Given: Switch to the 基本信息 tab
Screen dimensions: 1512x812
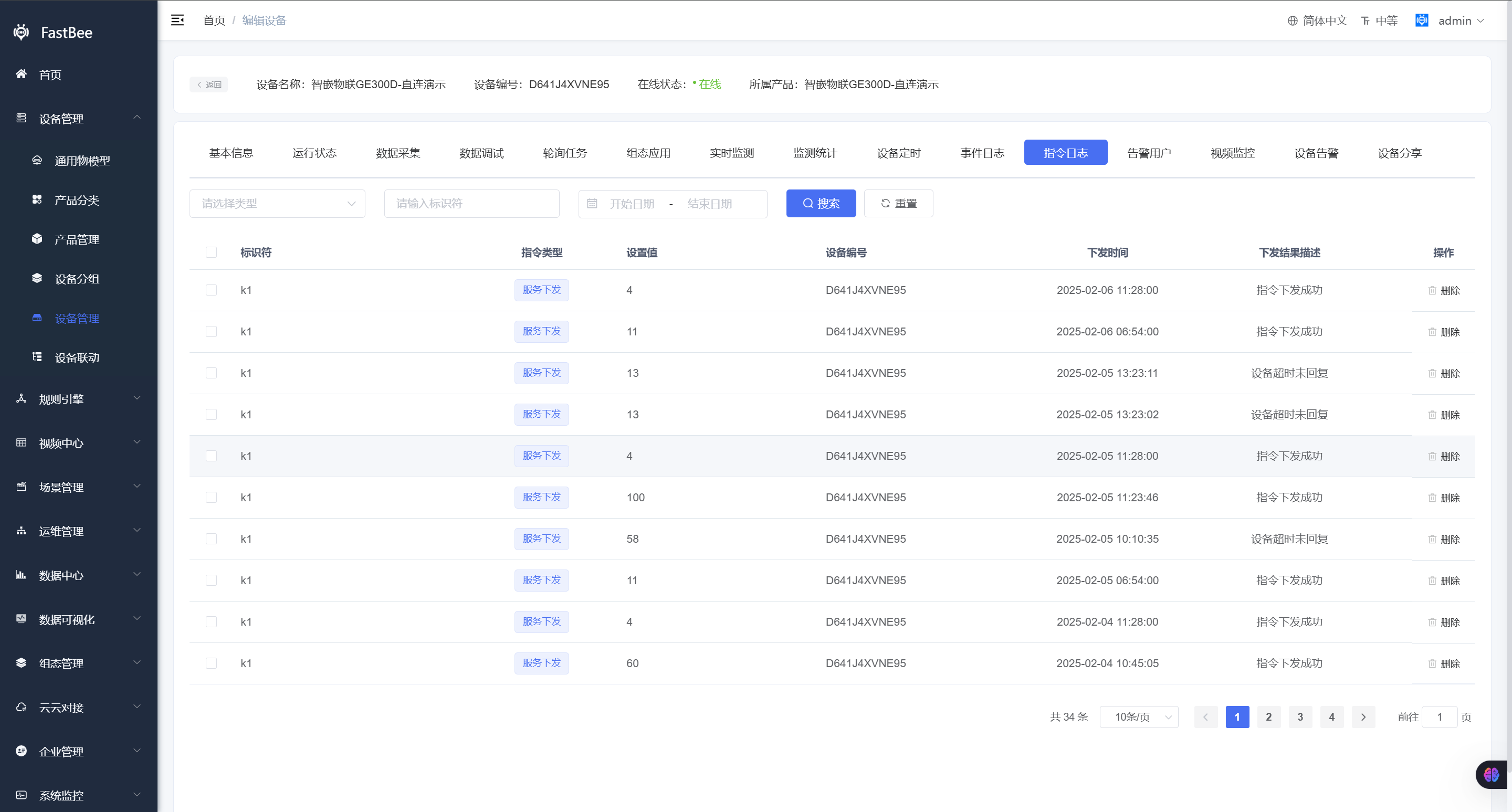Looking at the screenshot, I should point(231,153).
